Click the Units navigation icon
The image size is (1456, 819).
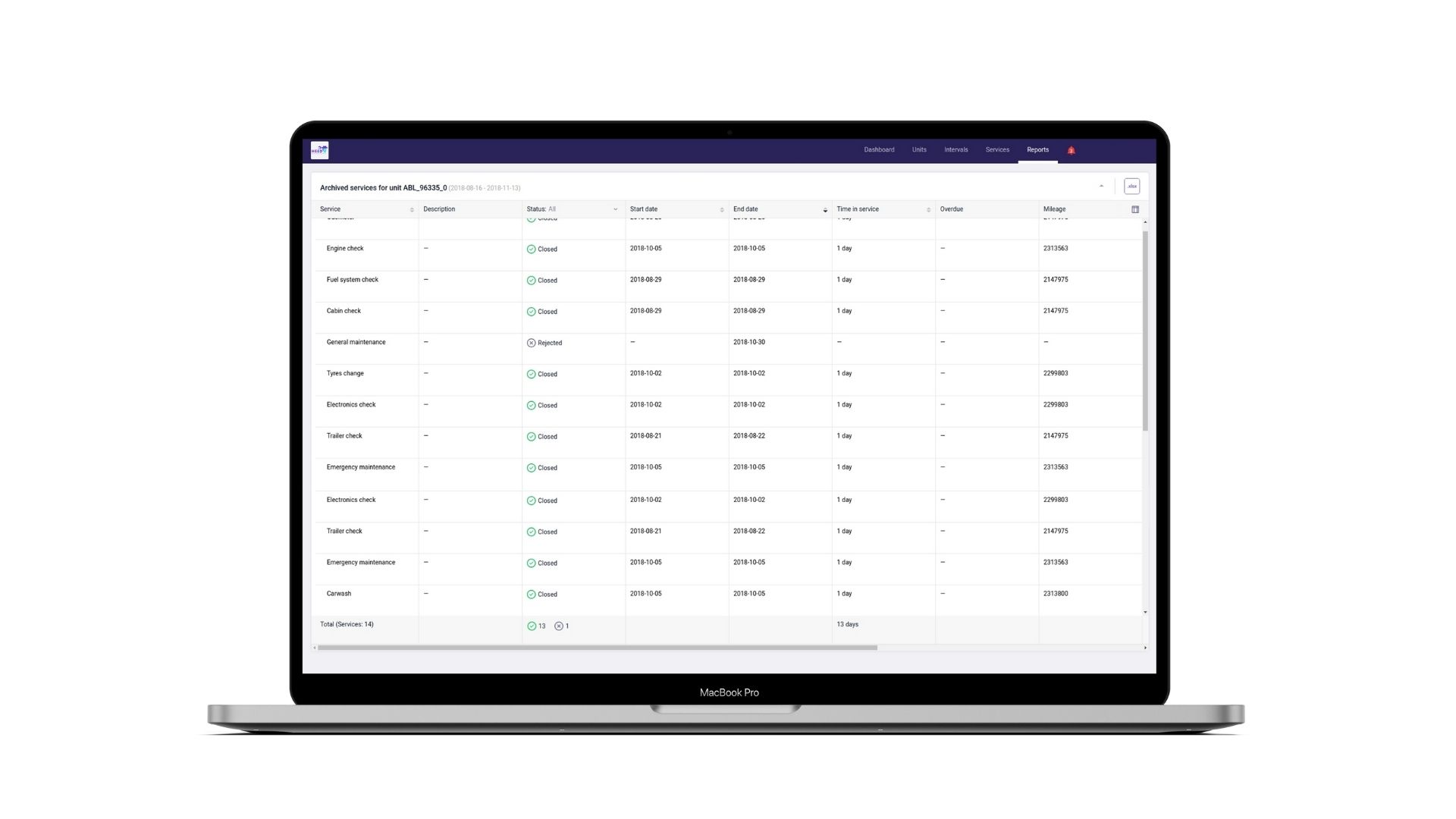[x=918, y=149]
